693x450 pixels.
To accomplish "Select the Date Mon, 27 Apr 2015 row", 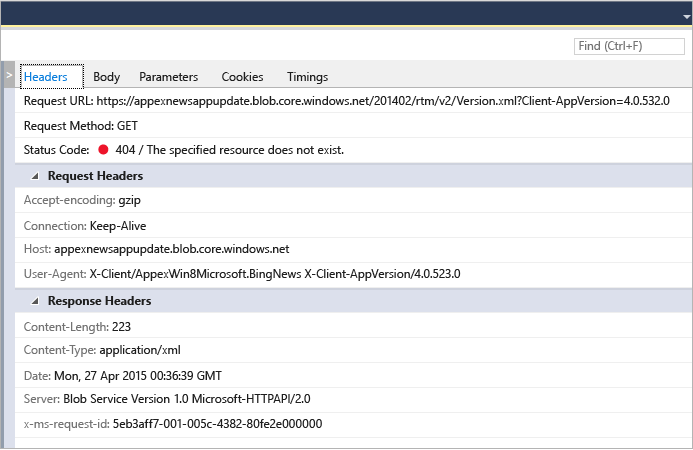I will [354, 376].
